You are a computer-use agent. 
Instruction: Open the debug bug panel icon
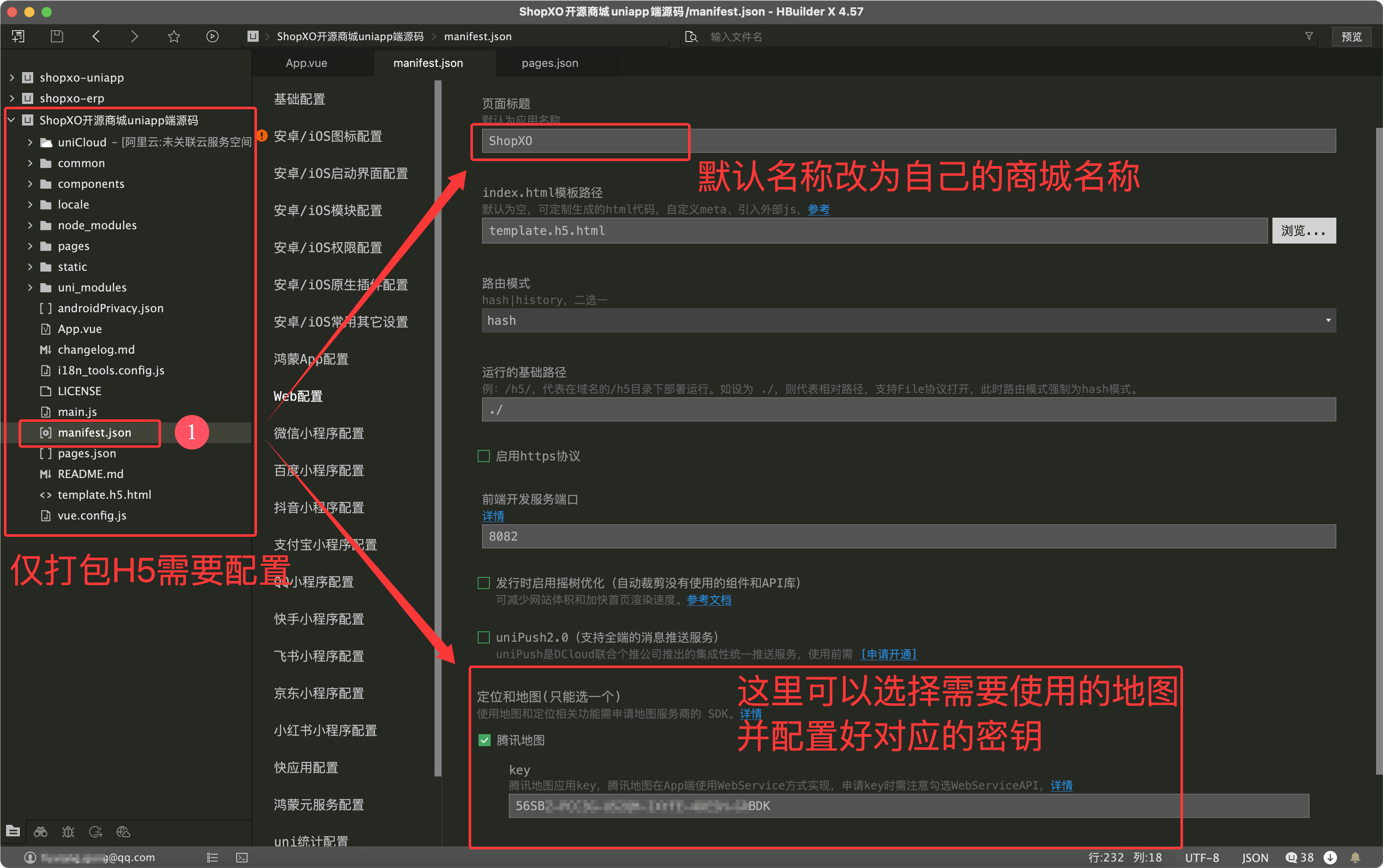[68, 831]
